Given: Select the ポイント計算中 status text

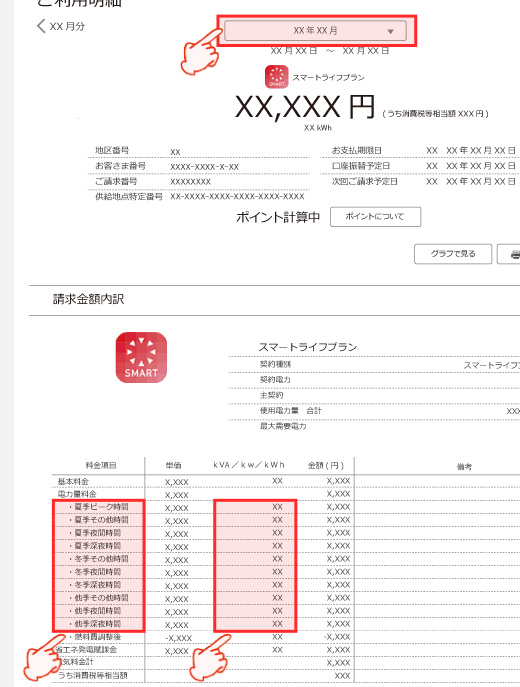Looking at the screenshot, I should 278,217.
